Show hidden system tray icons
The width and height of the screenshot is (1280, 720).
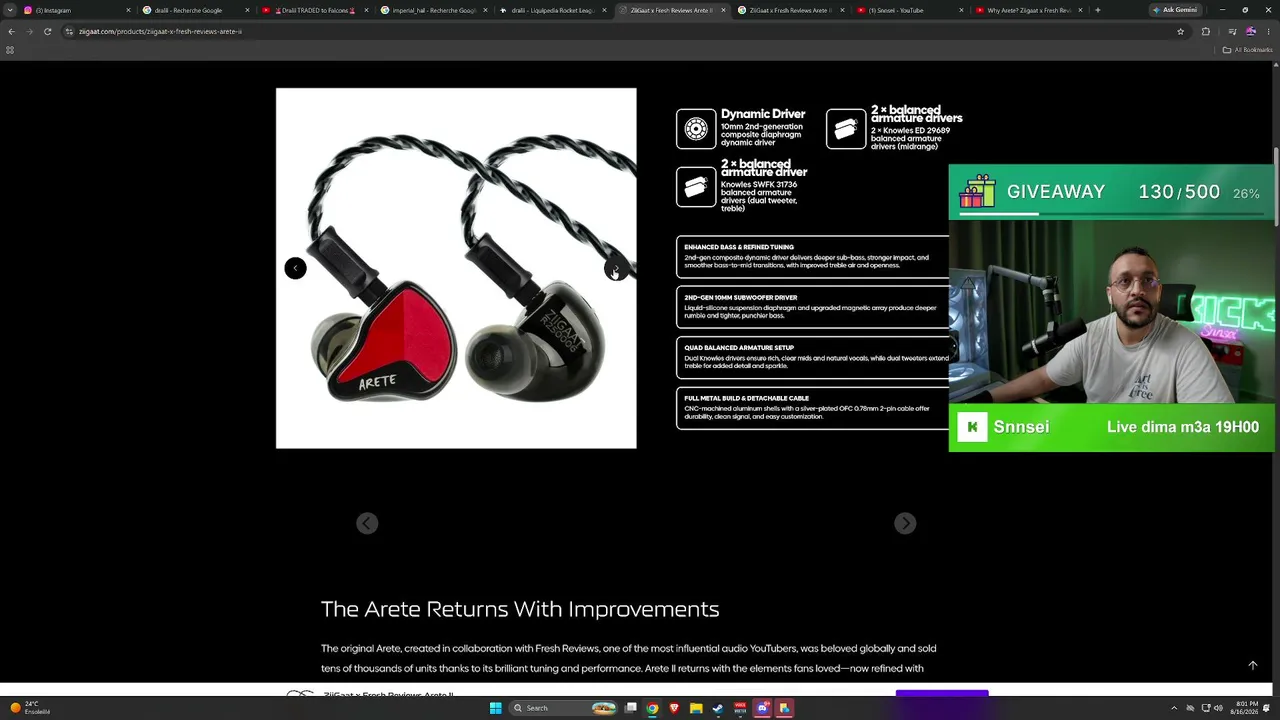click(x=1174, y=708)
